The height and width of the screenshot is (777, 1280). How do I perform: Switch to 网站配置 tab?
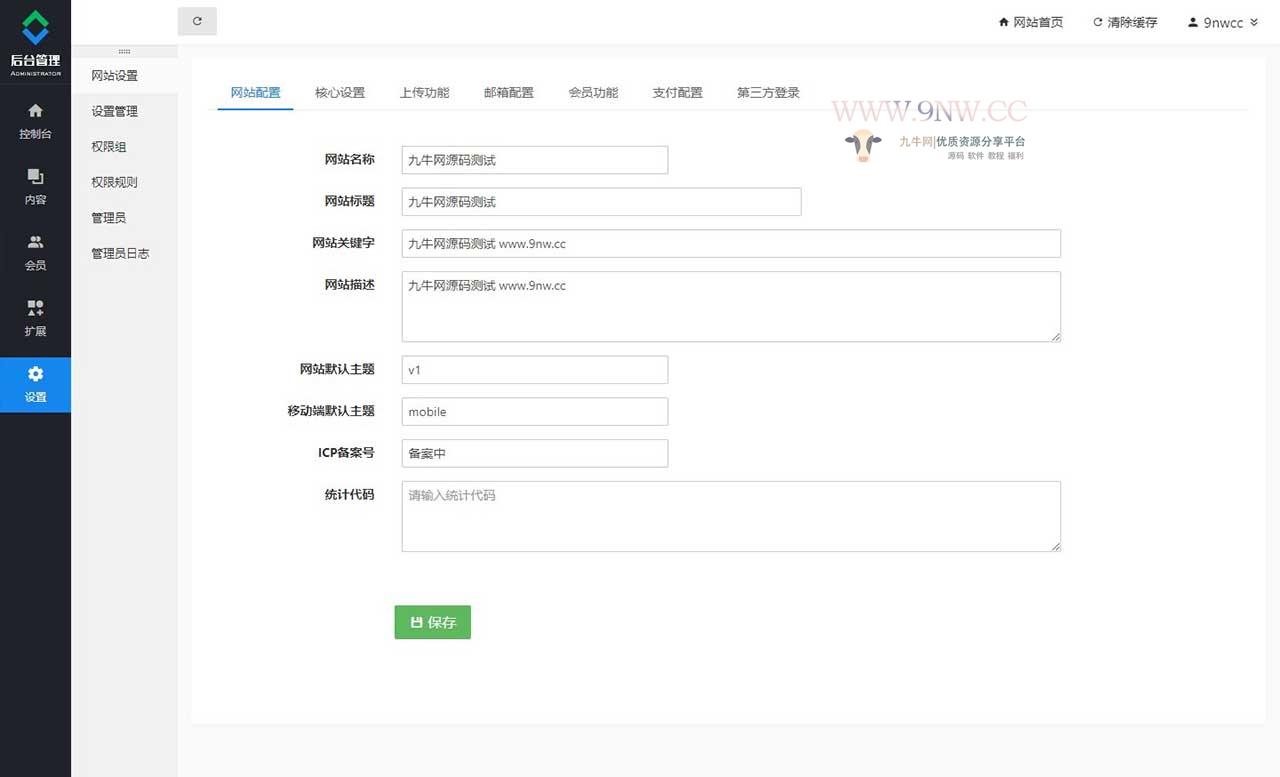click(255, 93)
